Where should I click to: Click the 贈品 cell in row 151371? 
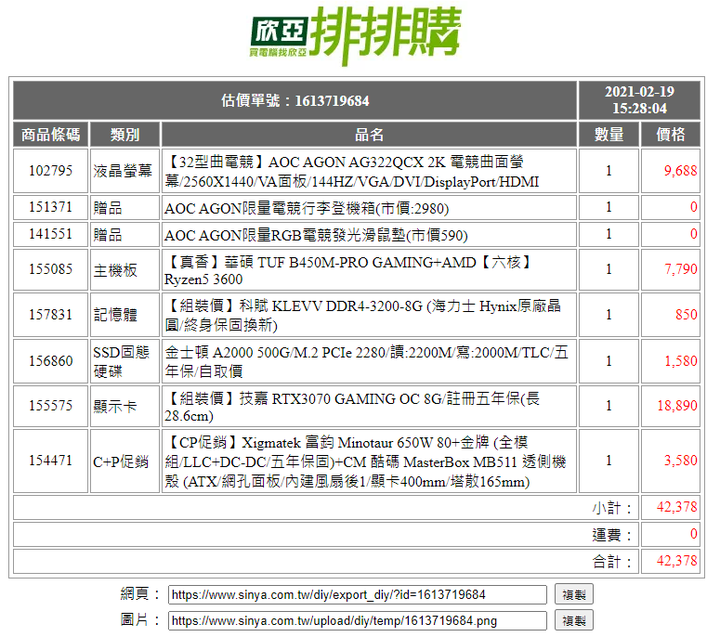pos(125,208)
